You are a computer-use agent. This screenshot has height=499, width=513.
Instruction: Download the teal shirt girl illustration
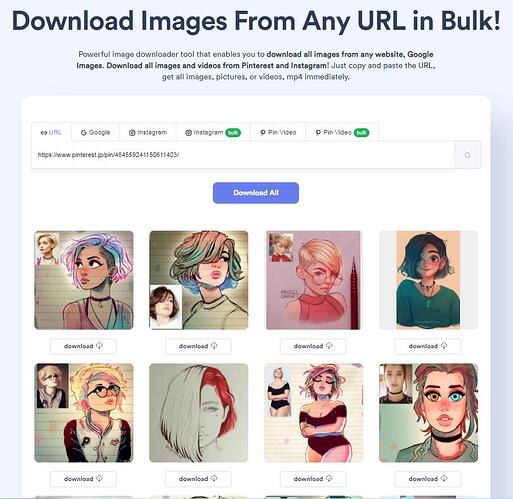click(428, 346)
